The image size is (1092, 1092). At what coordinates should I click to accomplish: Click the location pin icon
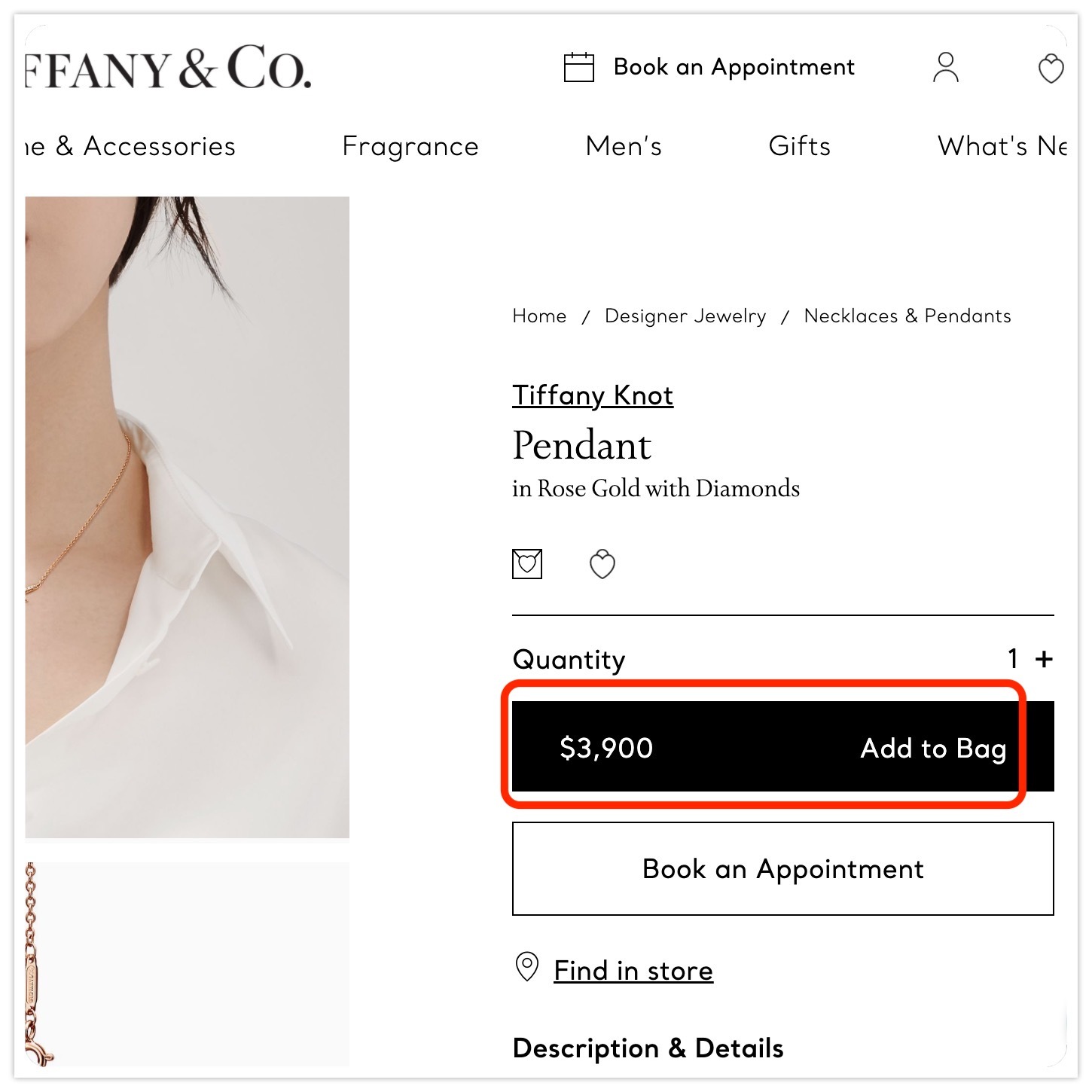tap(526, 967)
